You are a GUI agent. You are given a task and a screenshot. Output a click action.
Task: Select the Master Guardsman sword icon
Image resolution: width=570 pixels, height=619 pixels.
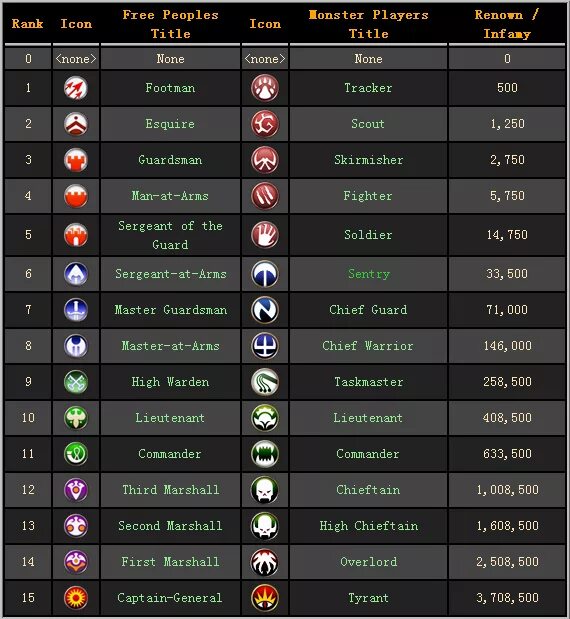pyautogui.click(x=76, y=310)
